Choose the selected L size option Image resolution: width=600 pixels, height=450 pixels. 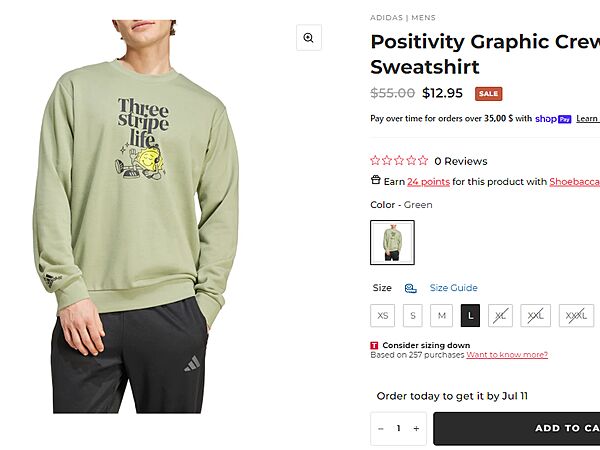(x=470, y=315)
